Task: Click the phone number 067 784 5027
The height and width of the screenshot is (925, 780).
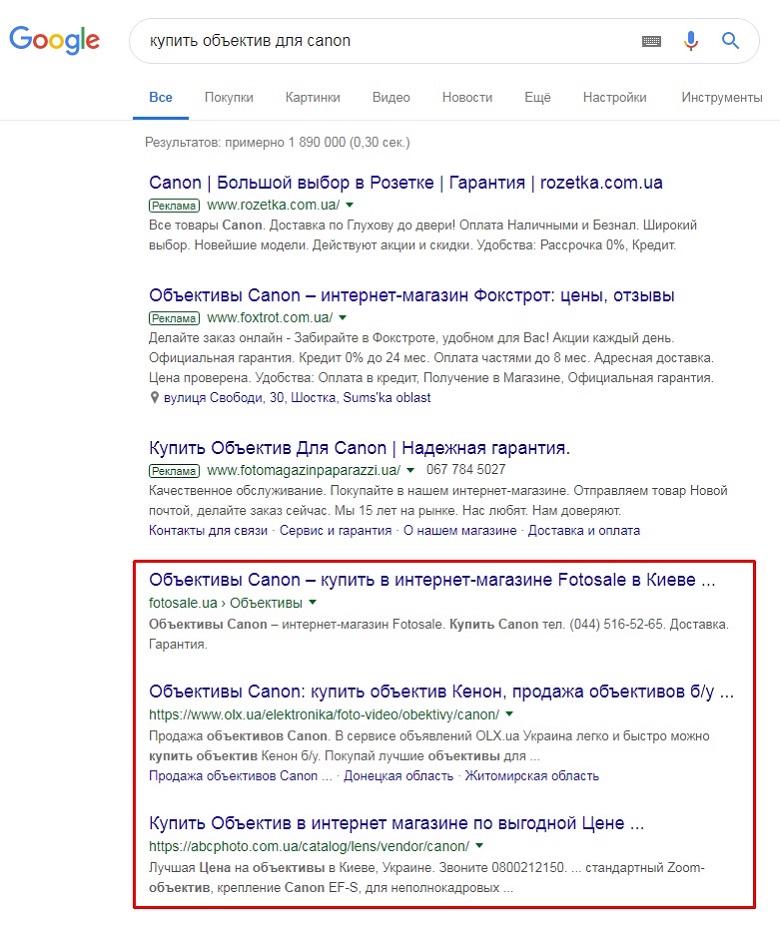Action: tap(466, 470)
